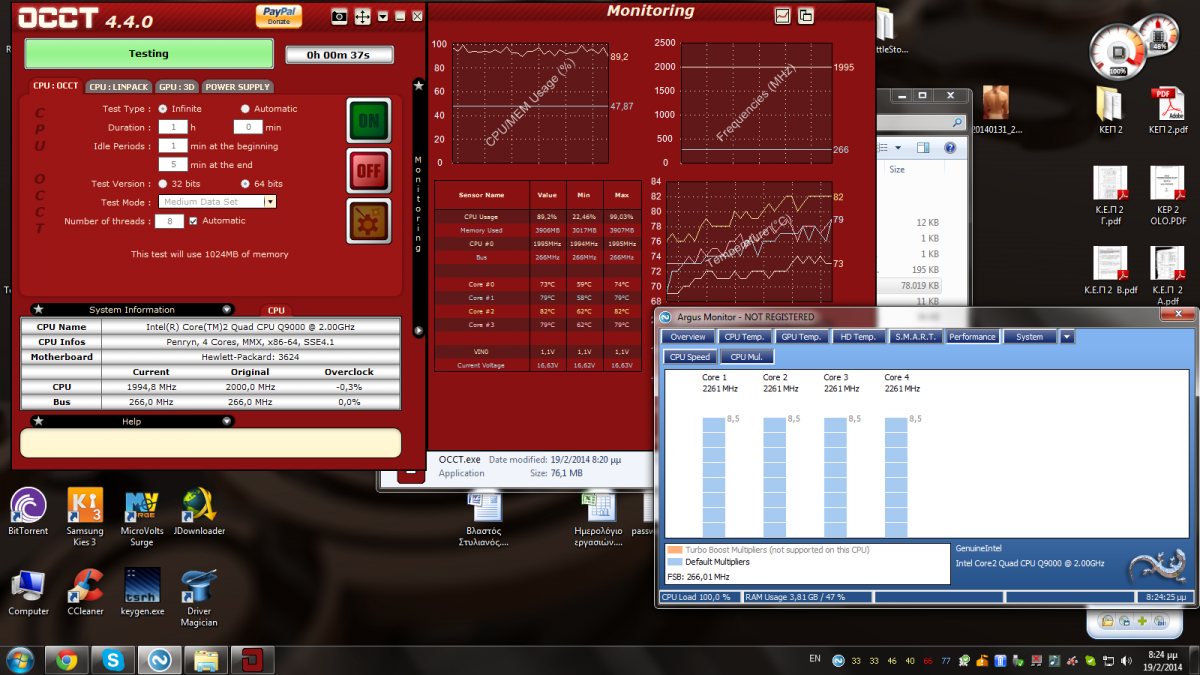1200x675 pixels.
Task: Select the CPU Speed sub-tab
Action: click(690, 357)
